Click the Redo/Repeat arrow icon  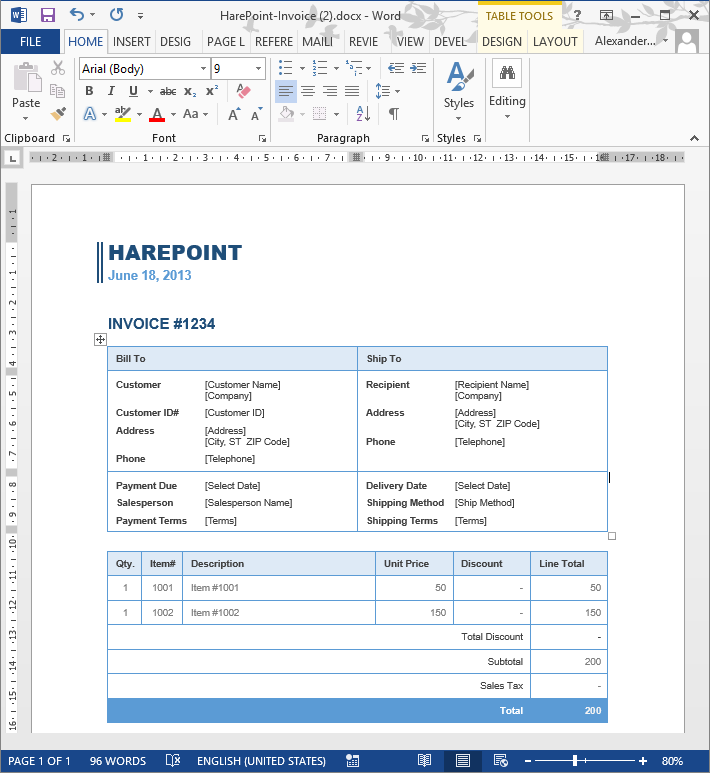[116, 15]
